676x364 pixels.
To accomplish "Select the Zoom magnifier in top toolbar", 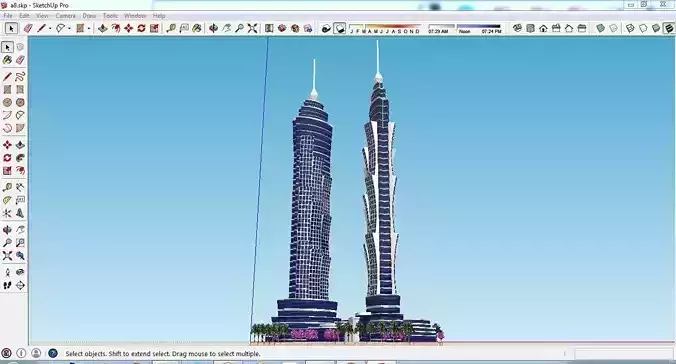I will (239, 28).
